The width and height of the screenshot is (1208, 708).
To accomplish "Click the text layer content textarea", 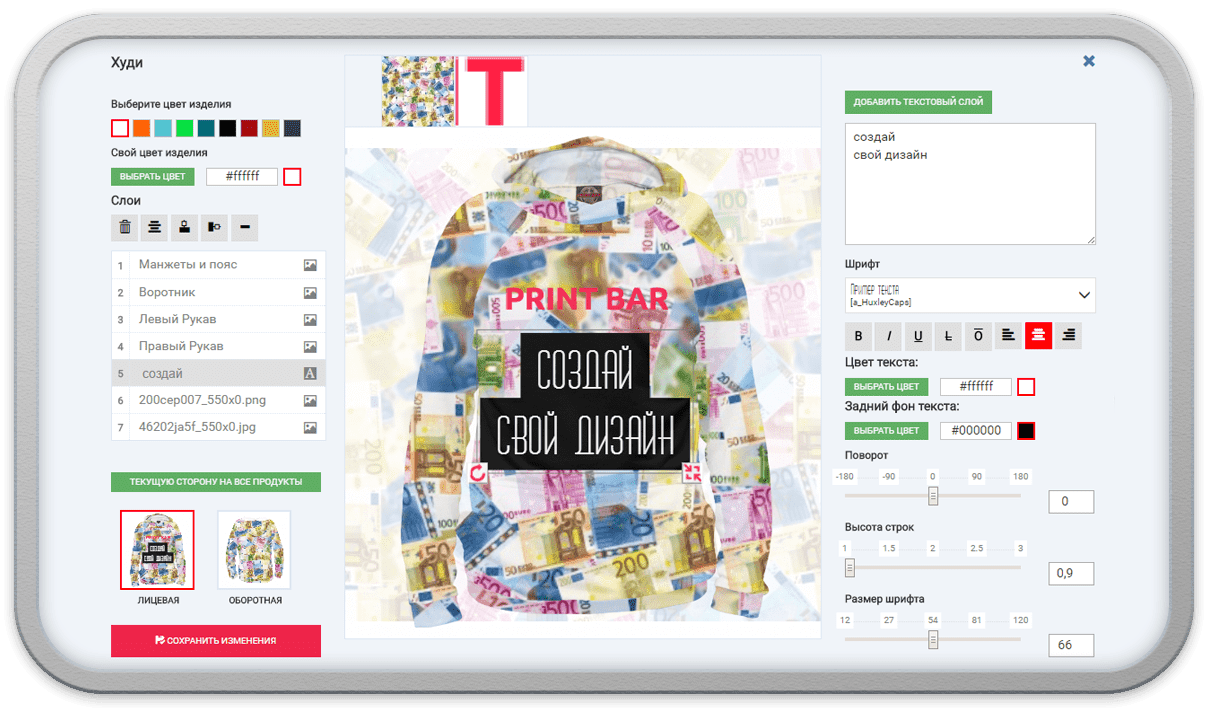I will [970, 184].
